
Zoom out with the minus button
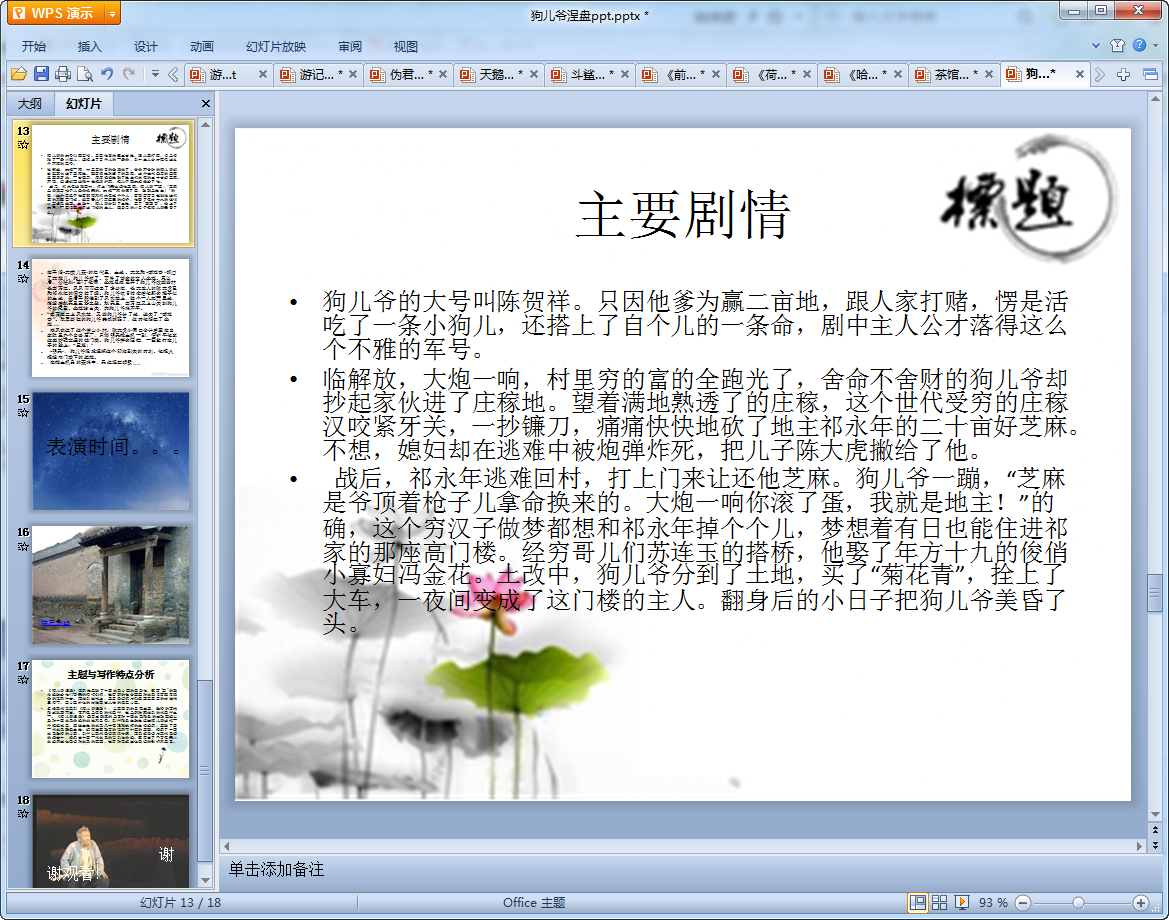pyautogui.click(x=1024, y=903)
